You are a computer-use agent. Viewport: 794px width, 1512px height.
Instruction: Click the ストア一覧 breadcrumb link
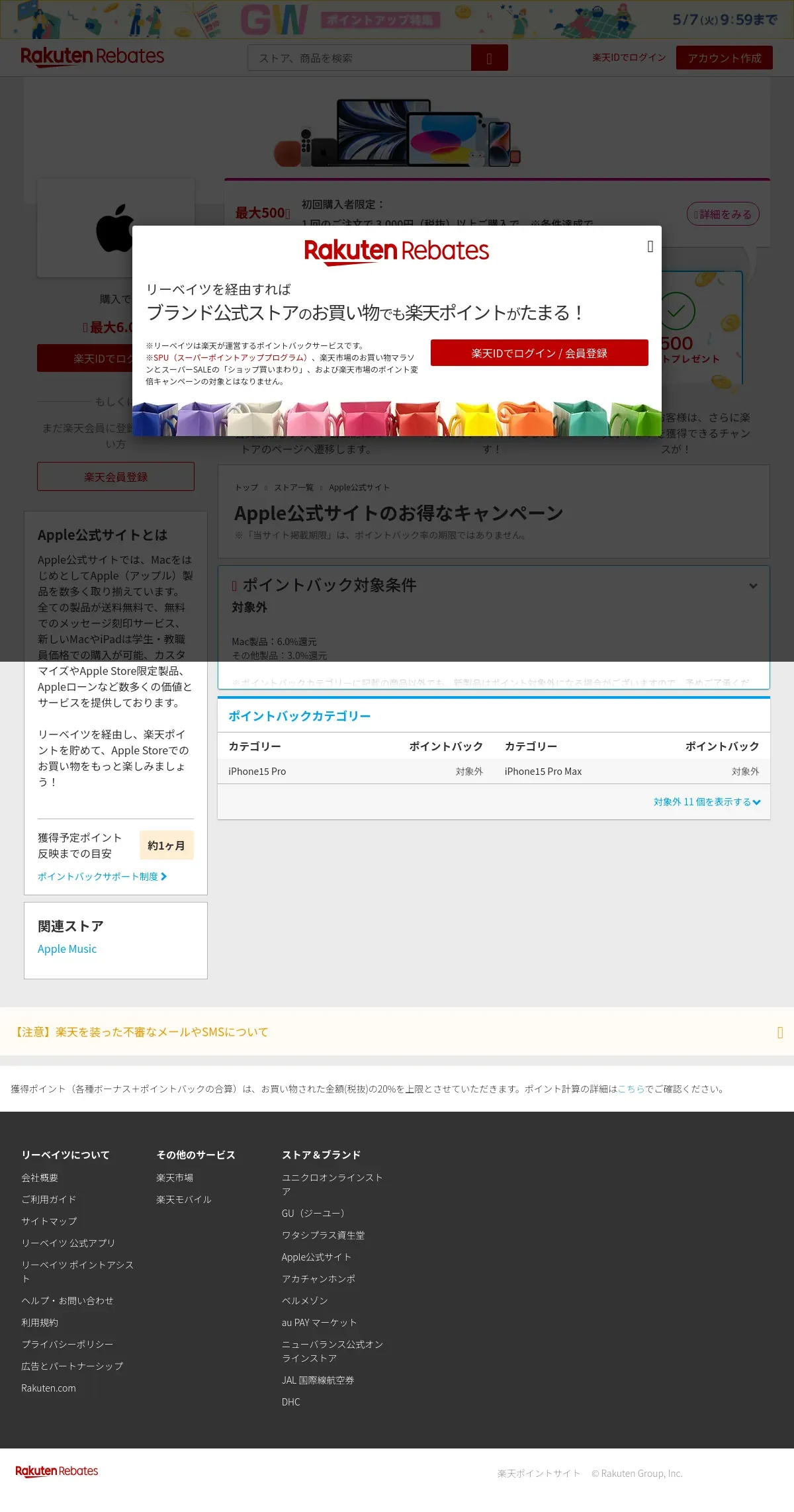click(x=294, y=488)
